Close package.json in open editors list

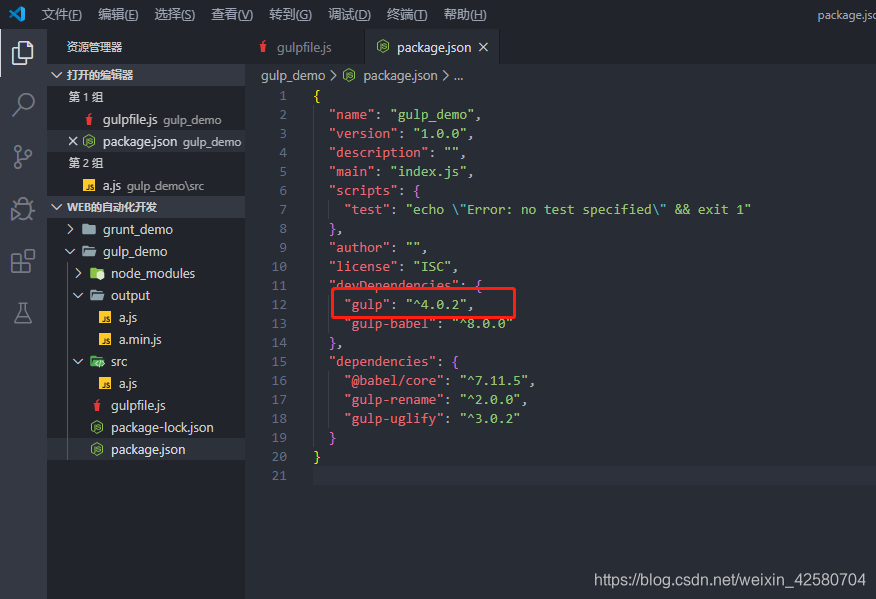(73, 141)
